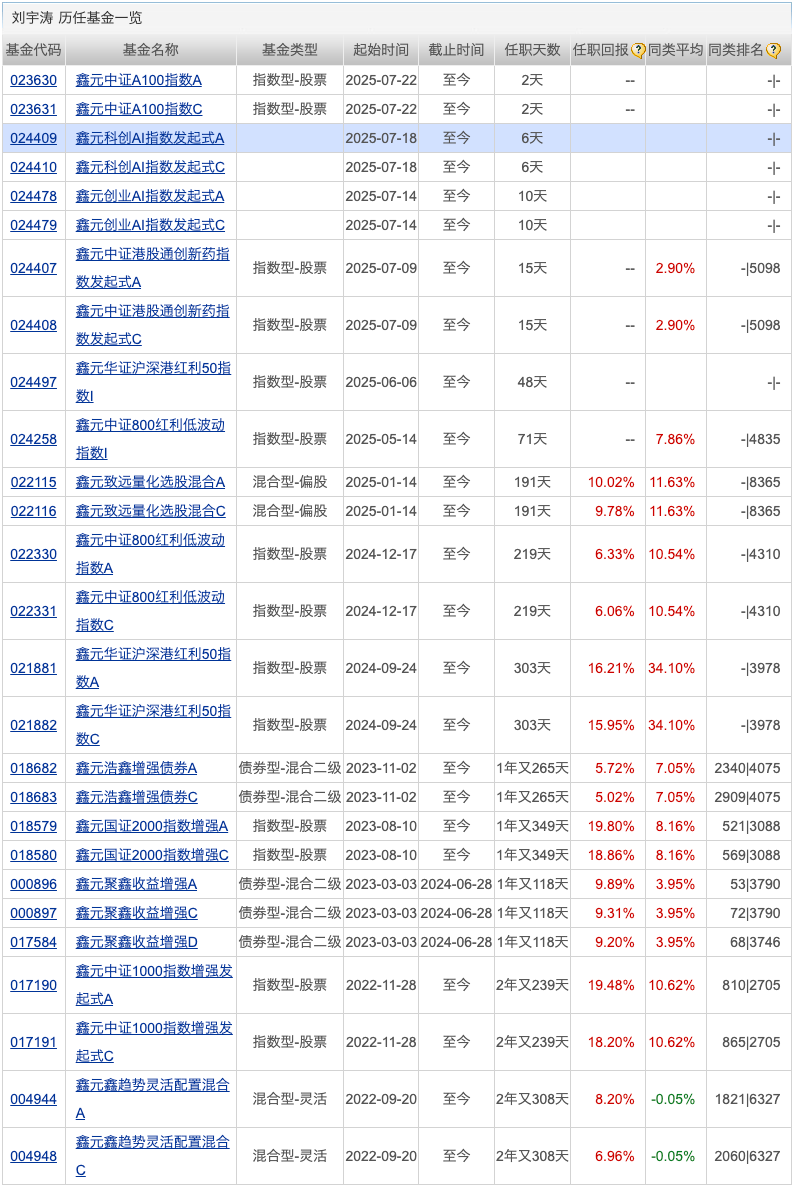Click fund code 018580

(x=33, y=855)
